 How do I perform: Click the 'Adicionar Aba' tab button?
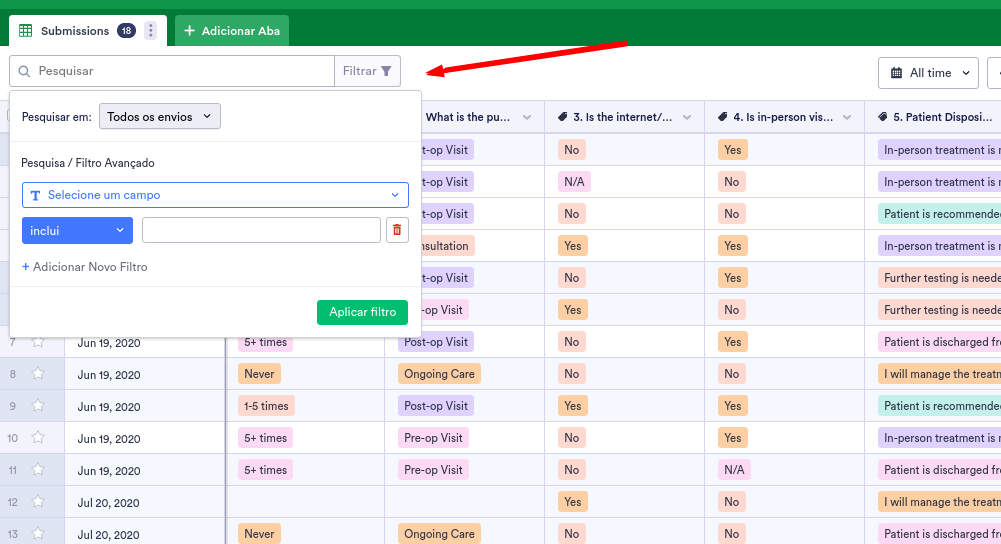tap(232, 31)
